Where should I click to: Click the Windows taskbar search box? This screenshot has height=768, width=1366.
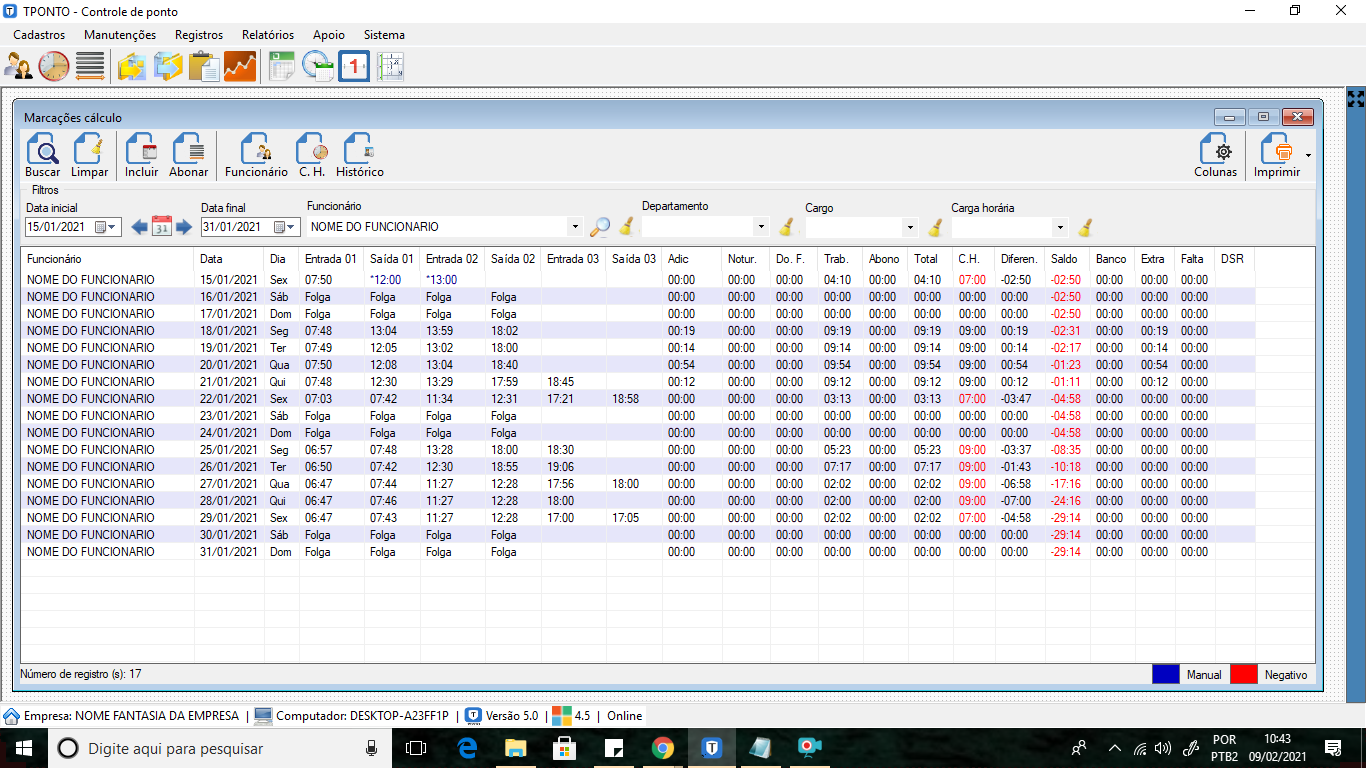(x=219, y=748)
